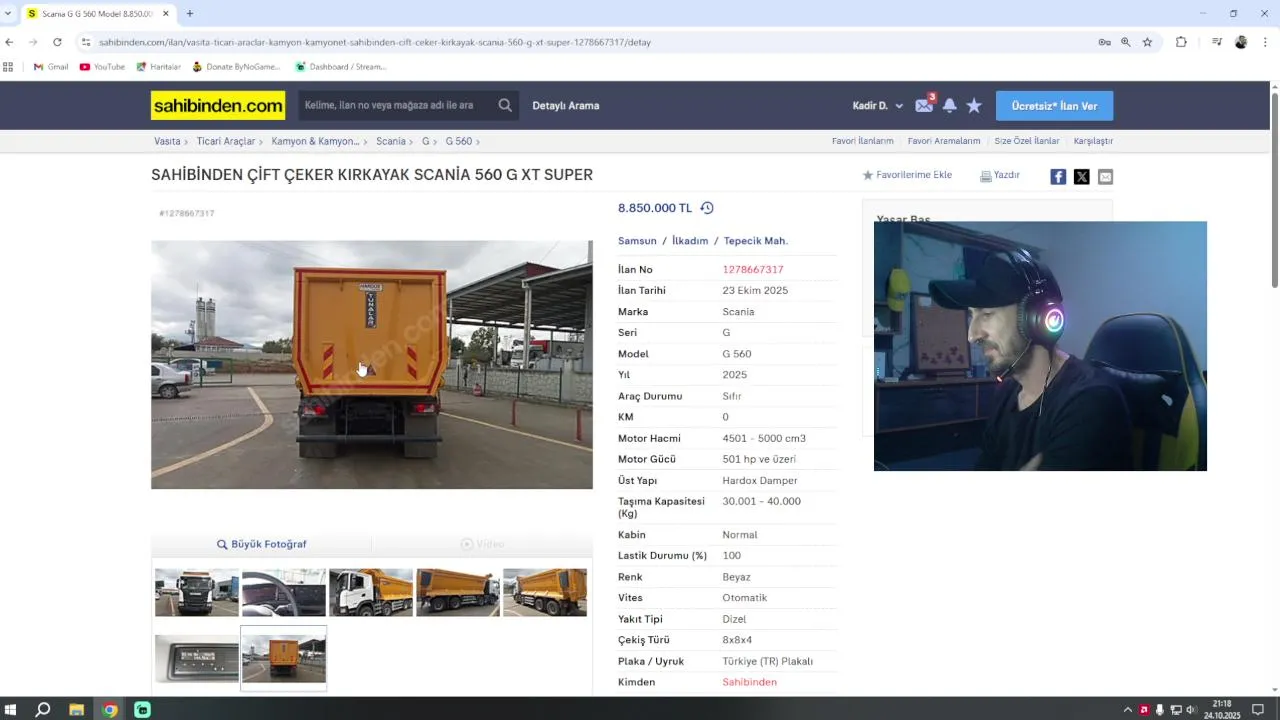Open second thumbnail of cabin interior
This screenshot has width=1280, height=720.
pyautogui.click(x=284, y=592)
